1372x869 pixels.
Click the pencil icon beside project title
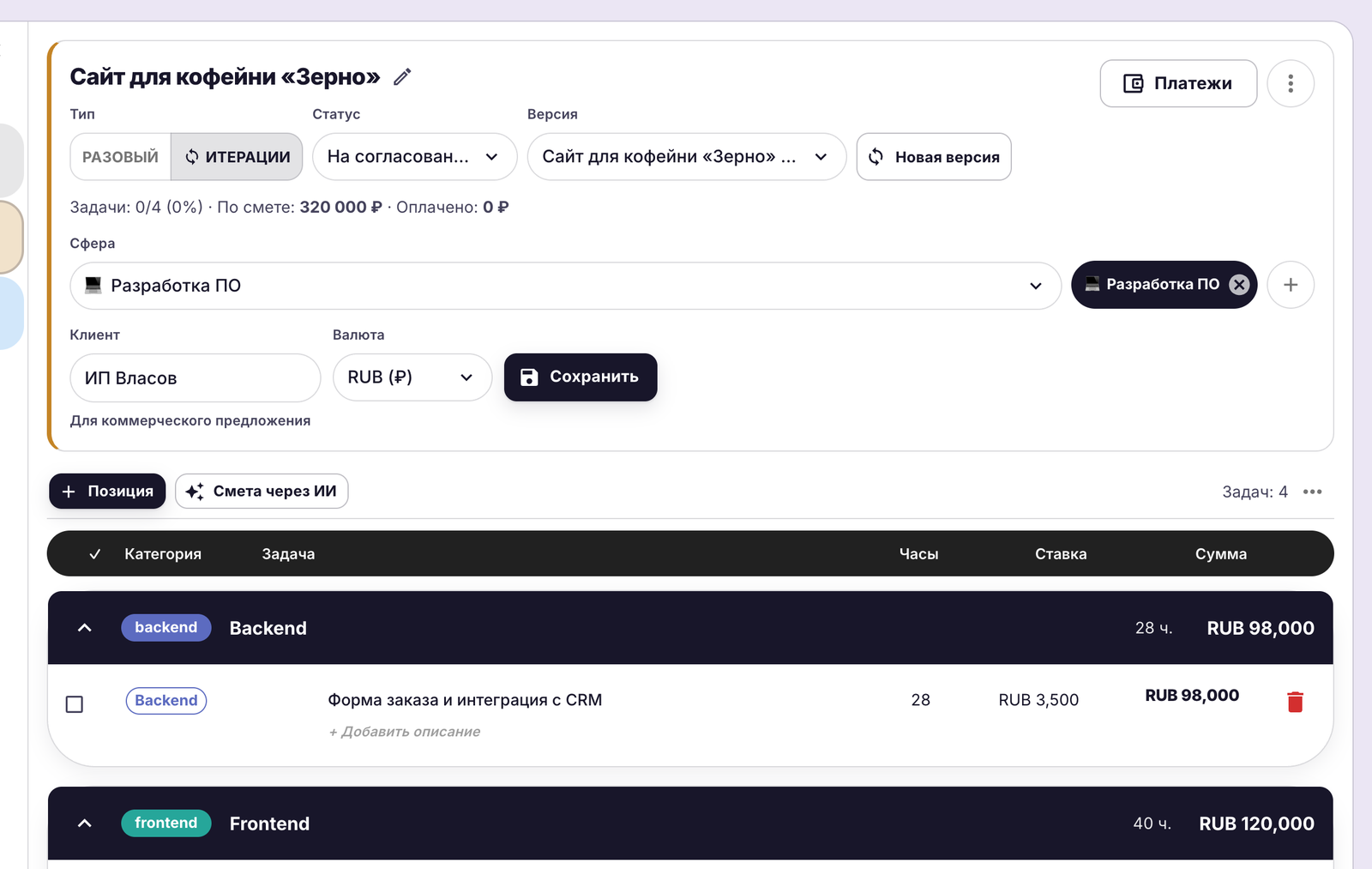point(402,77)
